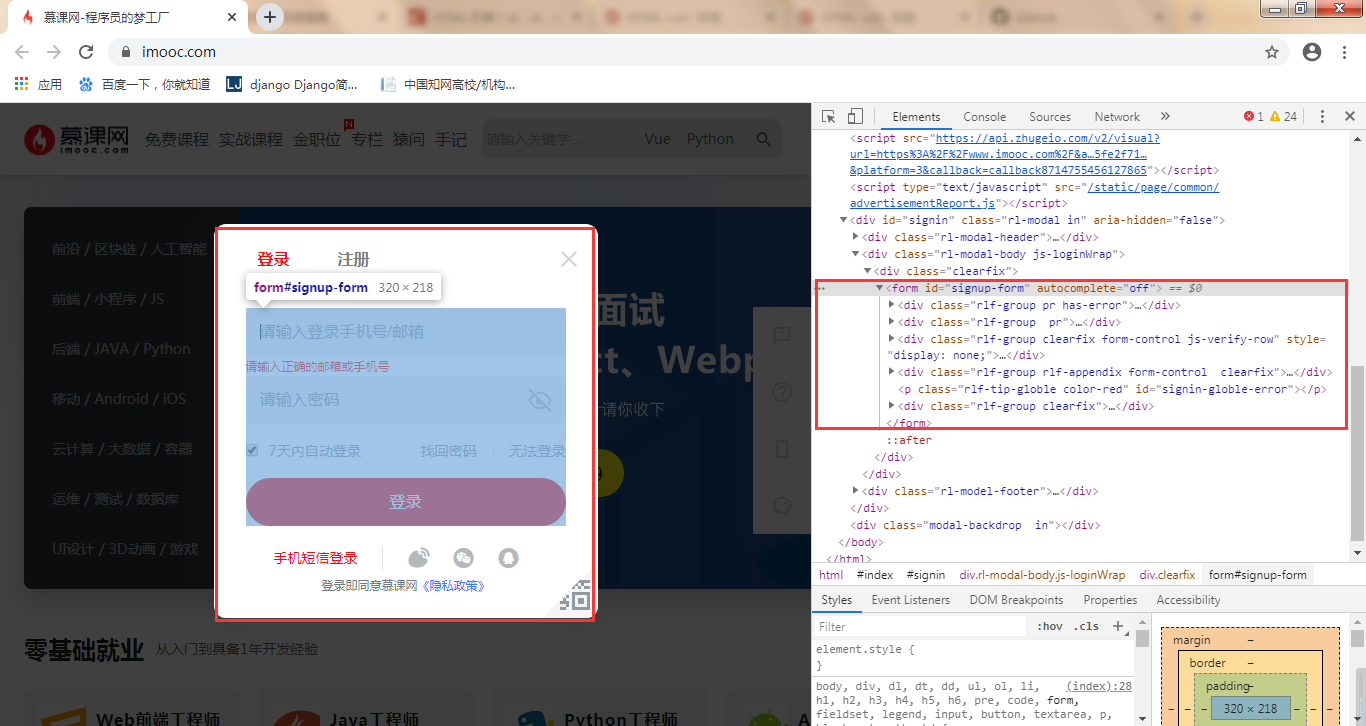Collapse the form signup-form node
The height and width of the screenshot is (726, 1366).
coord(879,288)
